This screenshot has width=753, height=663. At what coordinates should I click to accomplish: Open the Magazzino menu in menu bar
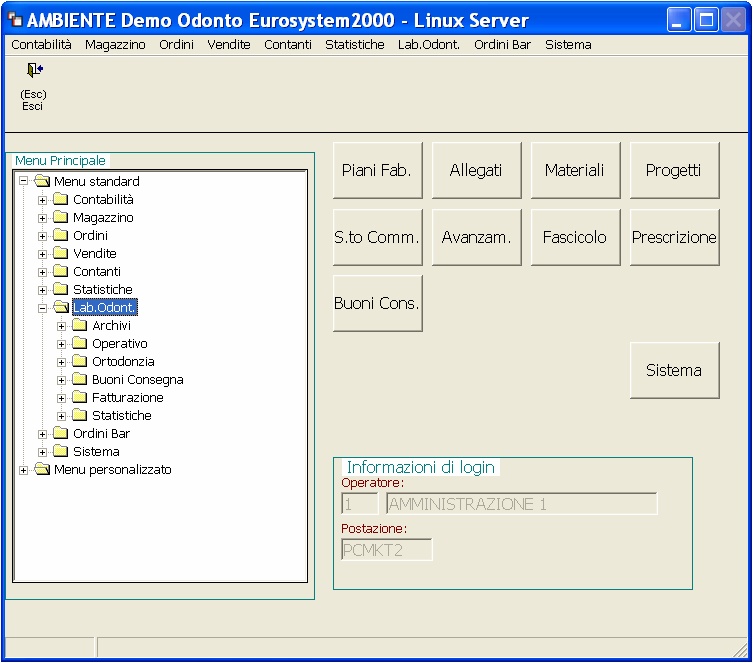click(x=115, y=45)
